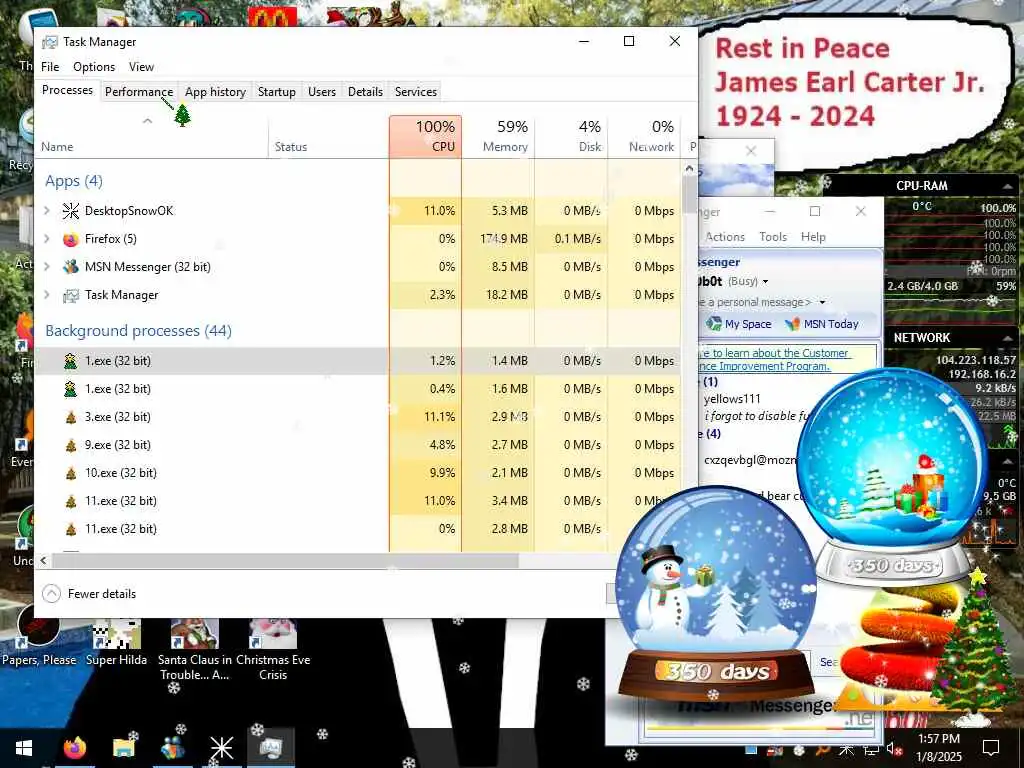Click the 10.exe process icon
Image resolution: width=1024 pixels, height=768 pixels.
click(71, 473)
